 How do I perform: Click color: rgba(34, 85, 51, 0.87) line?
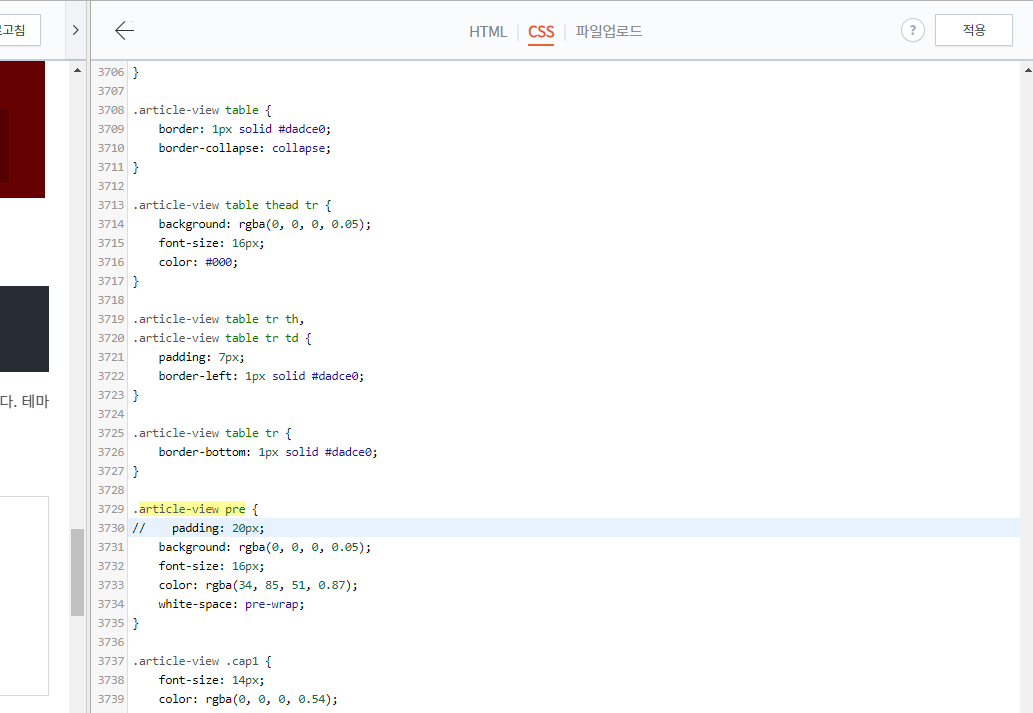coord(258,585)
